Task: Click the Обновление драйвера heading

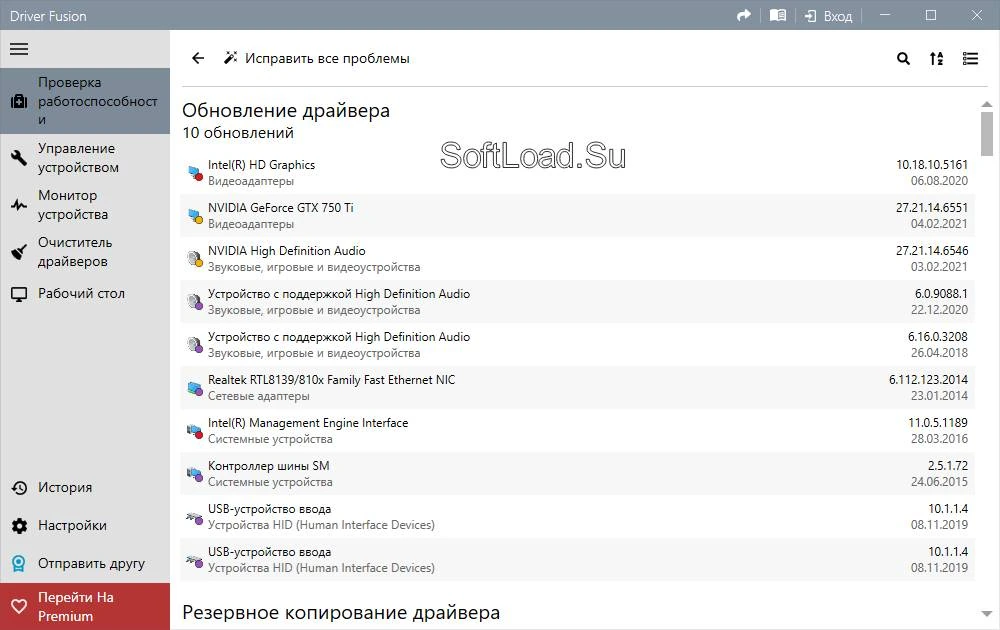Action: click(x=286, y=110)
